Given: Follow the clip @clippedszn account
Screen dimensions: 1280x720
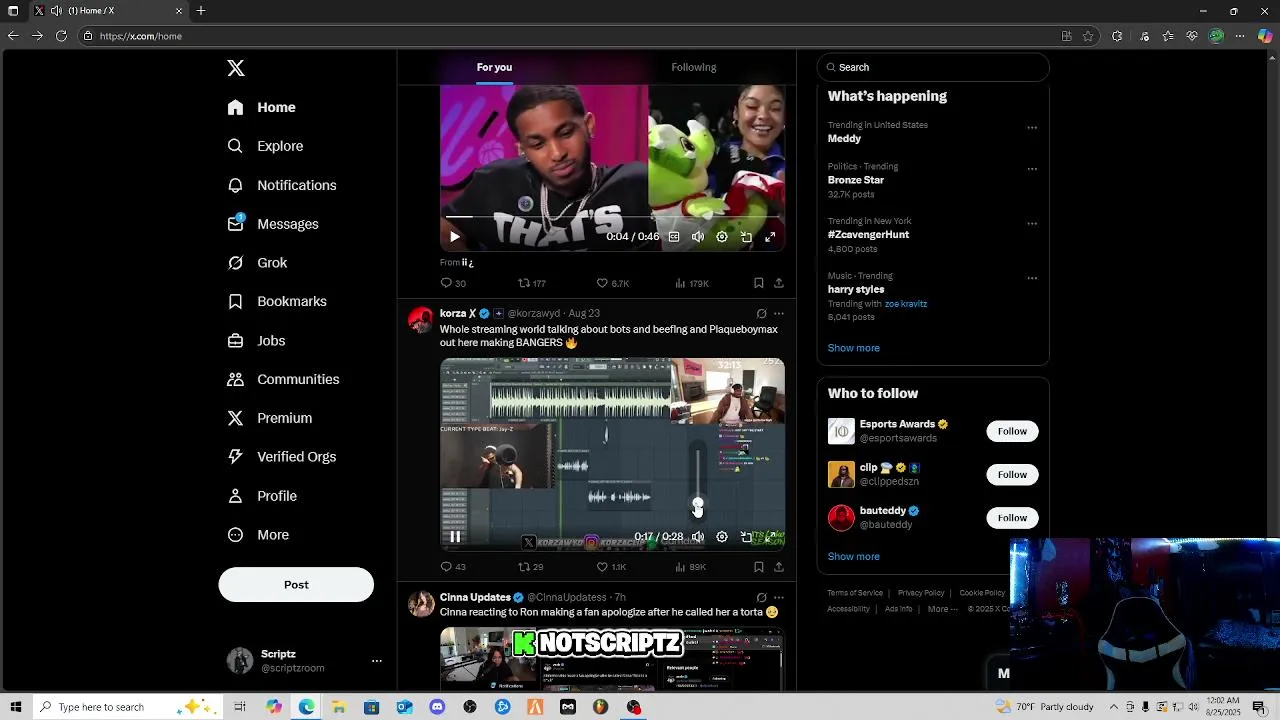Looking at the screenshot, I should (x=1012, y=474).
